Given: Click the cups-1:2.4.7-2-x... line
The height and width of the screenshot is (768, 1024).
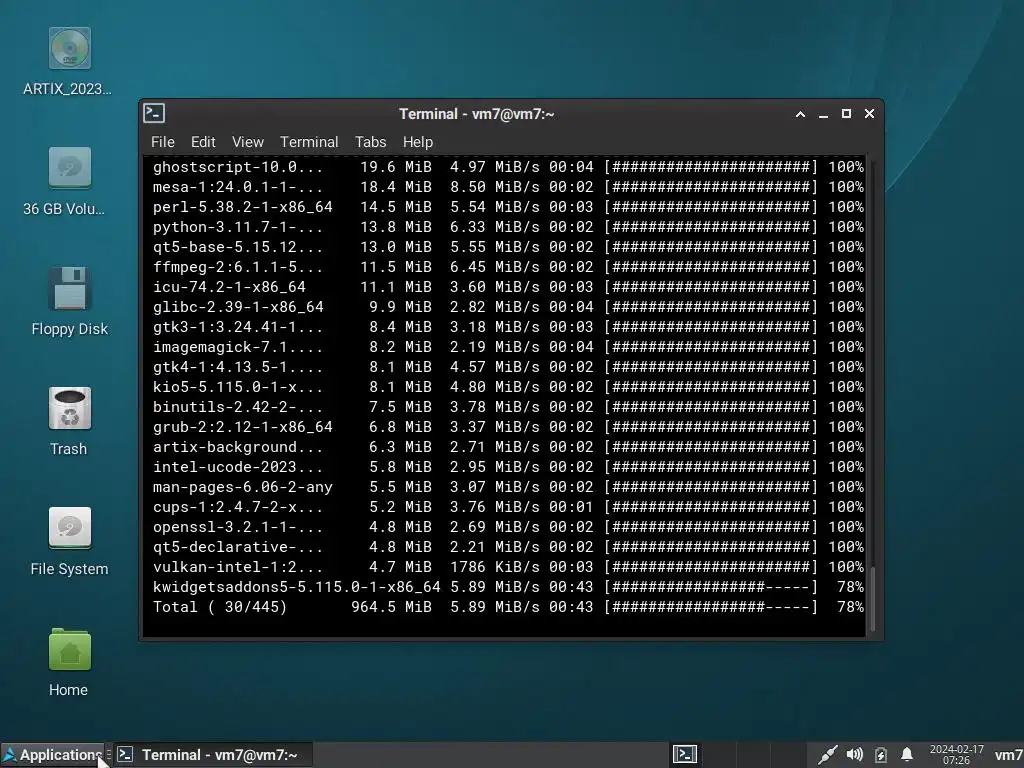Looking at the screenshot, I should tap(508, 507).
